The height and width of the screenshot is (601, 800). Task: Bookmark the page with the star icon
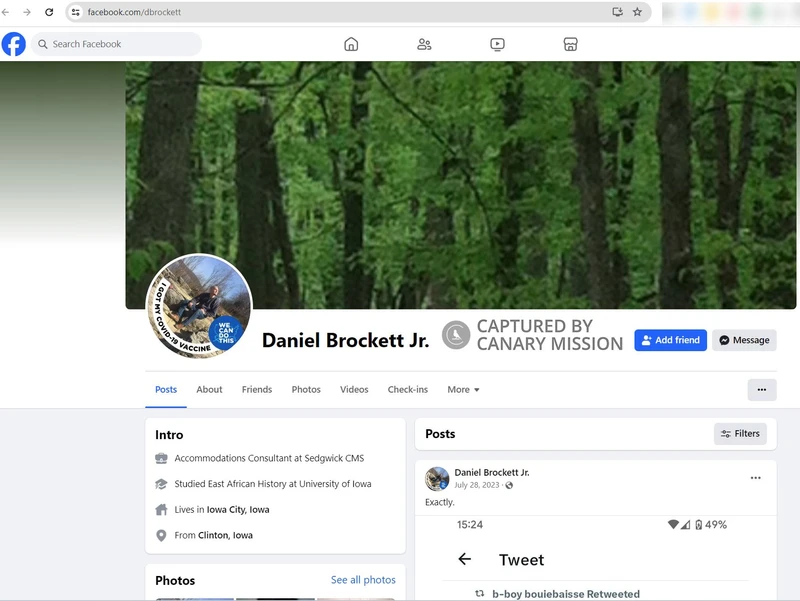[637, 12]
